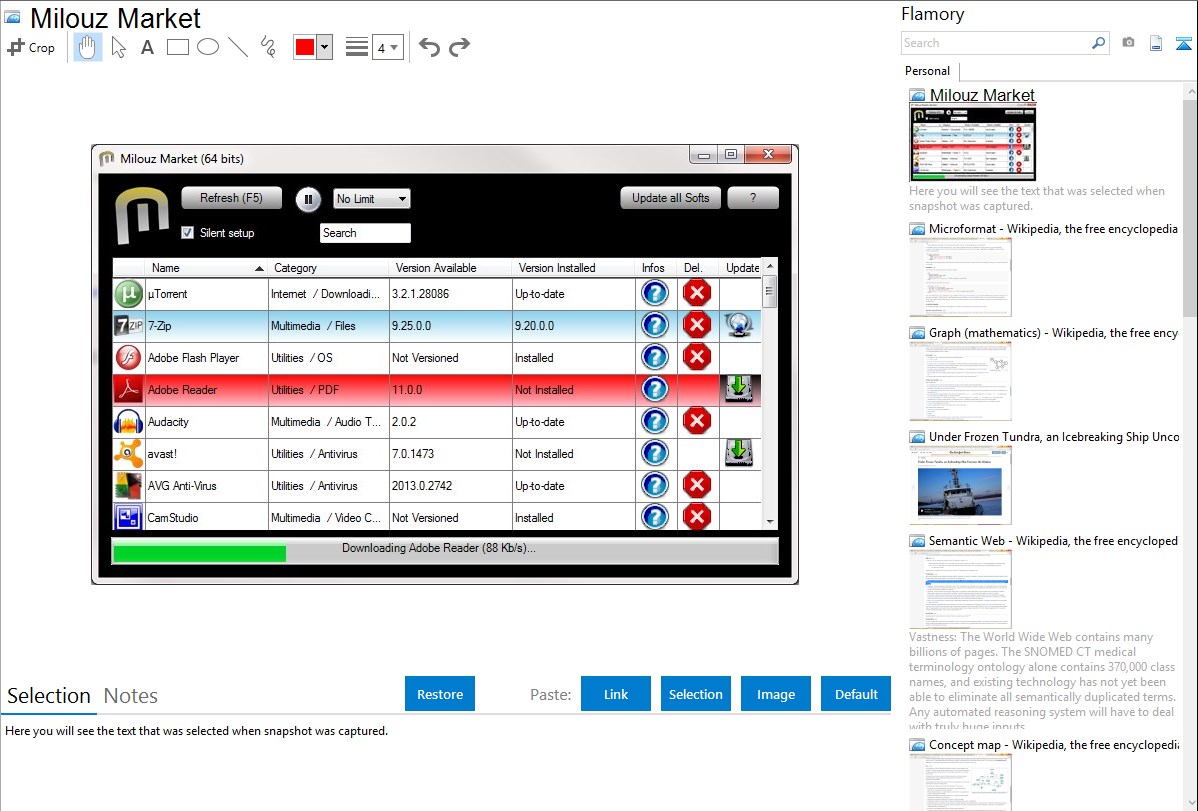Select the avast! row name
This screenshot has width=1198, height=811.
click(x=162, y=453)
